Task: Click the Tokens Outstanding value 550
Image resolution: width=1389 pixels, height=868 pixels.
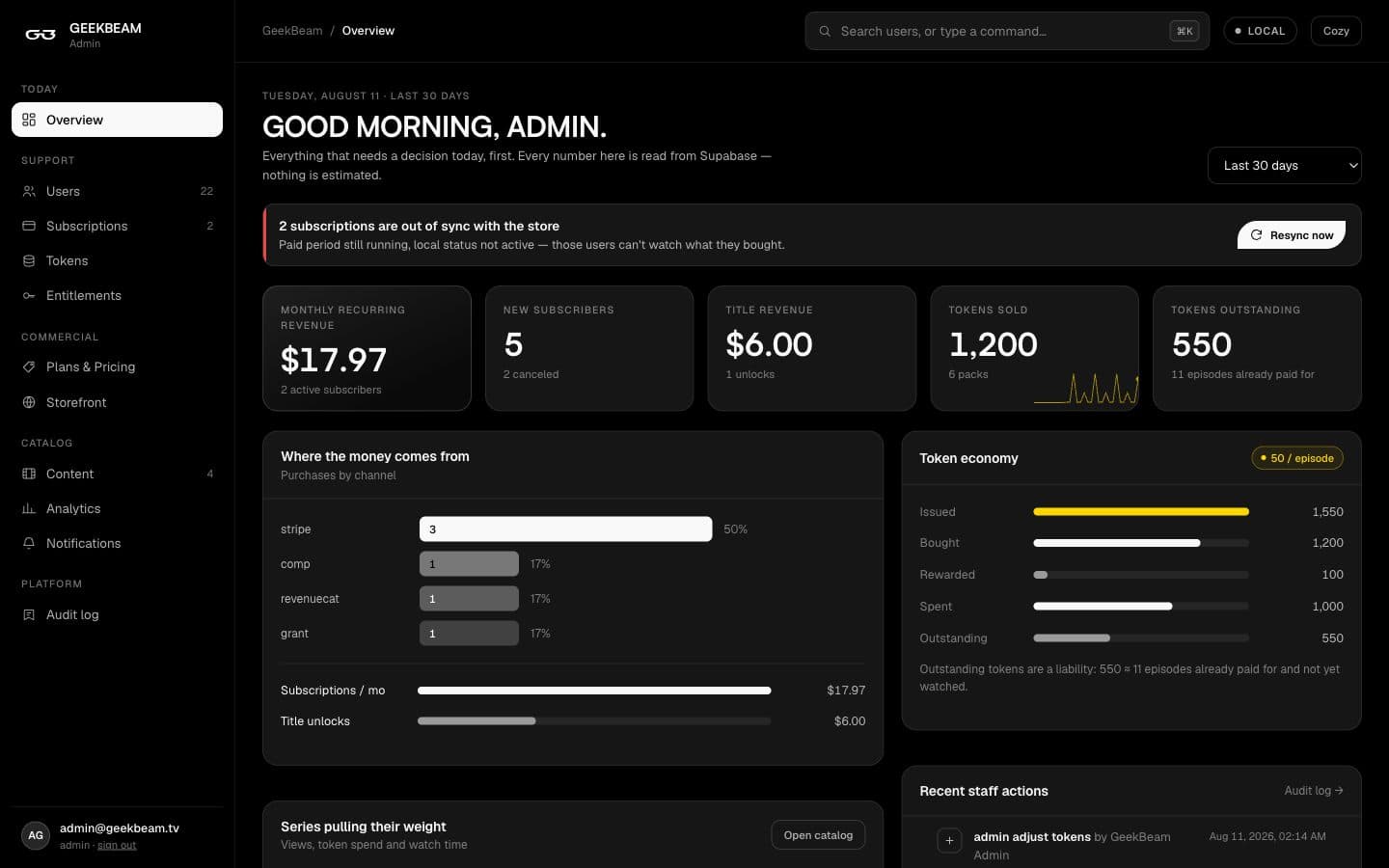Action: 1202,344
